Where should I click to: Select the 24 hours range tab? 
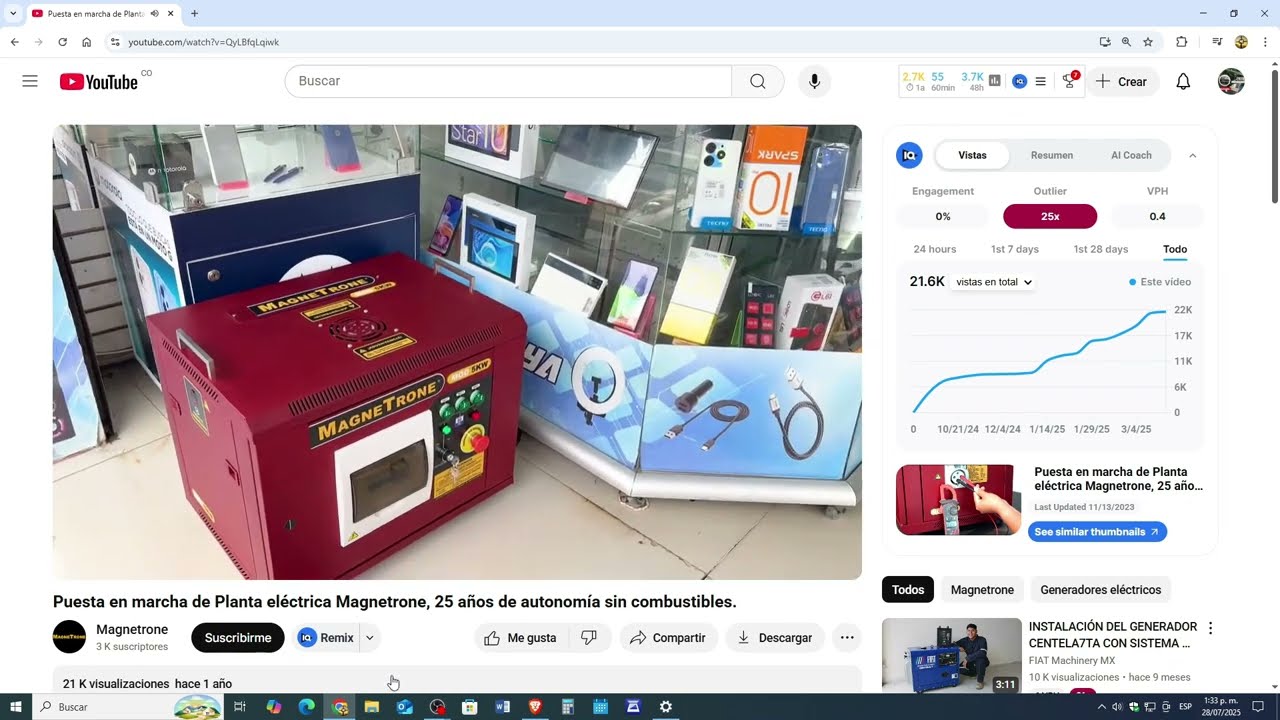935,249
